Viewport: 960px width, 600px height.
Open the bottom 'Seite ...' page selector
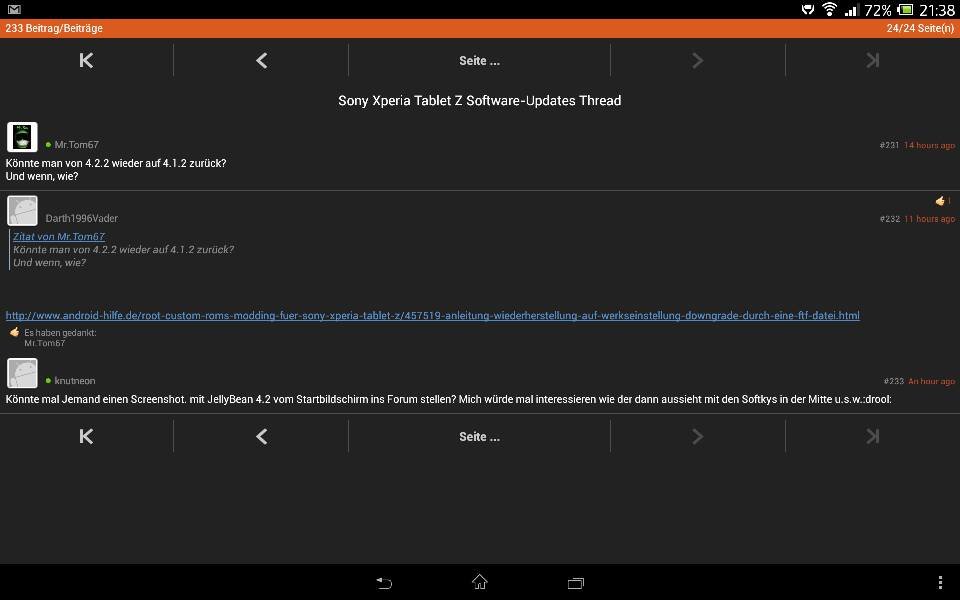click(479, 437)
